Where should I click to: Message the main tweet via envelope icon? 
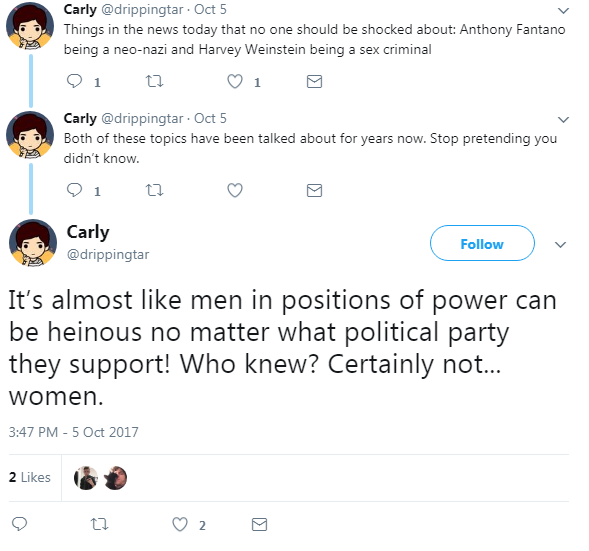[x=259, y=524]
